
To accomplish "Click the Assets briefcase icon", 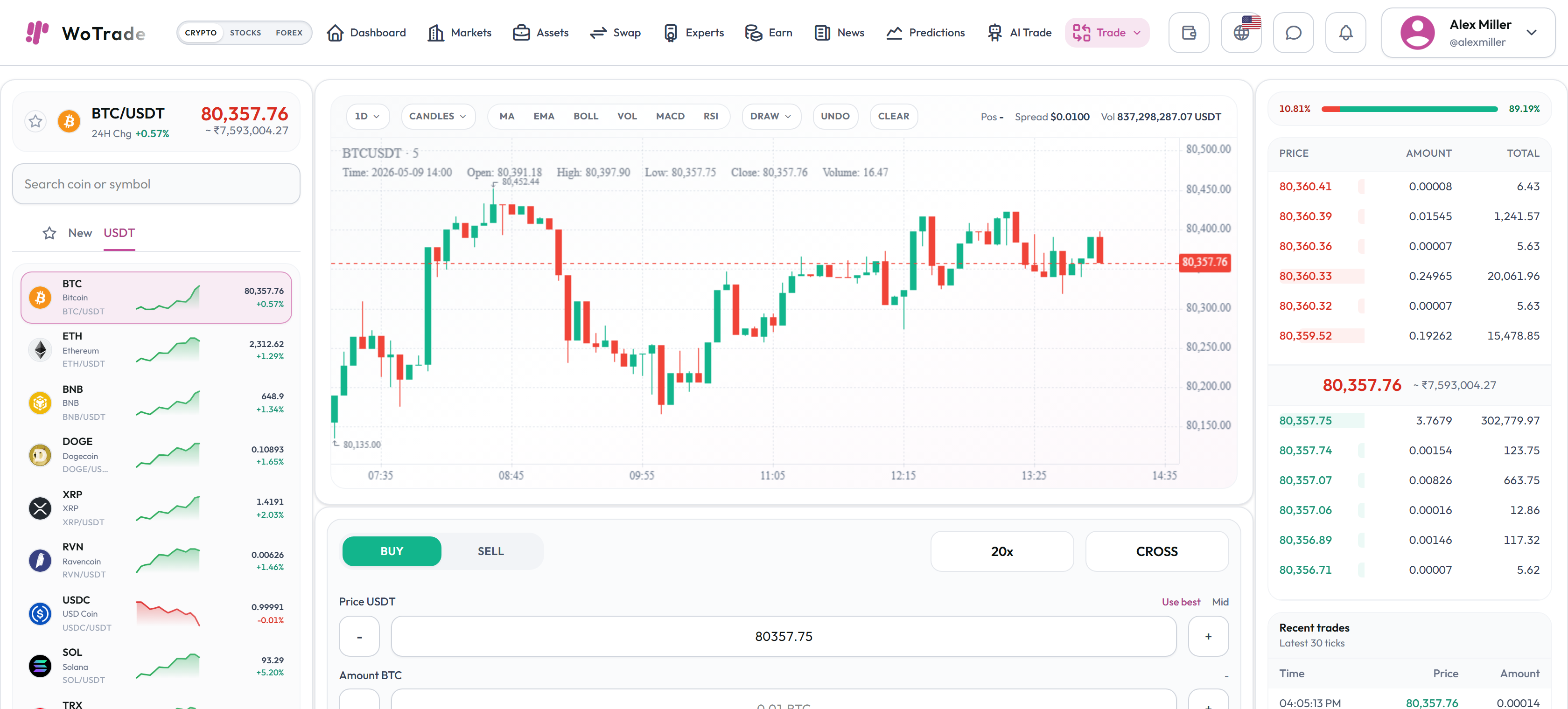I will click(x=521, y=33).
